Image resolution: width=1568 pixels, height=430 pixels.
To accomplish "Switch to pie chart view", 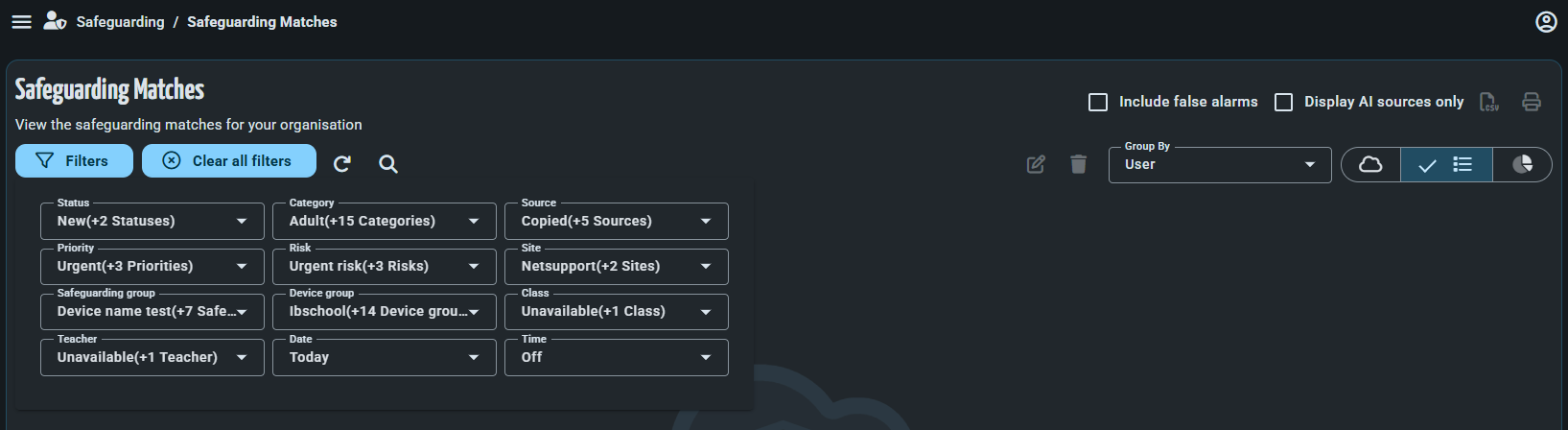I will (1522, 164).
